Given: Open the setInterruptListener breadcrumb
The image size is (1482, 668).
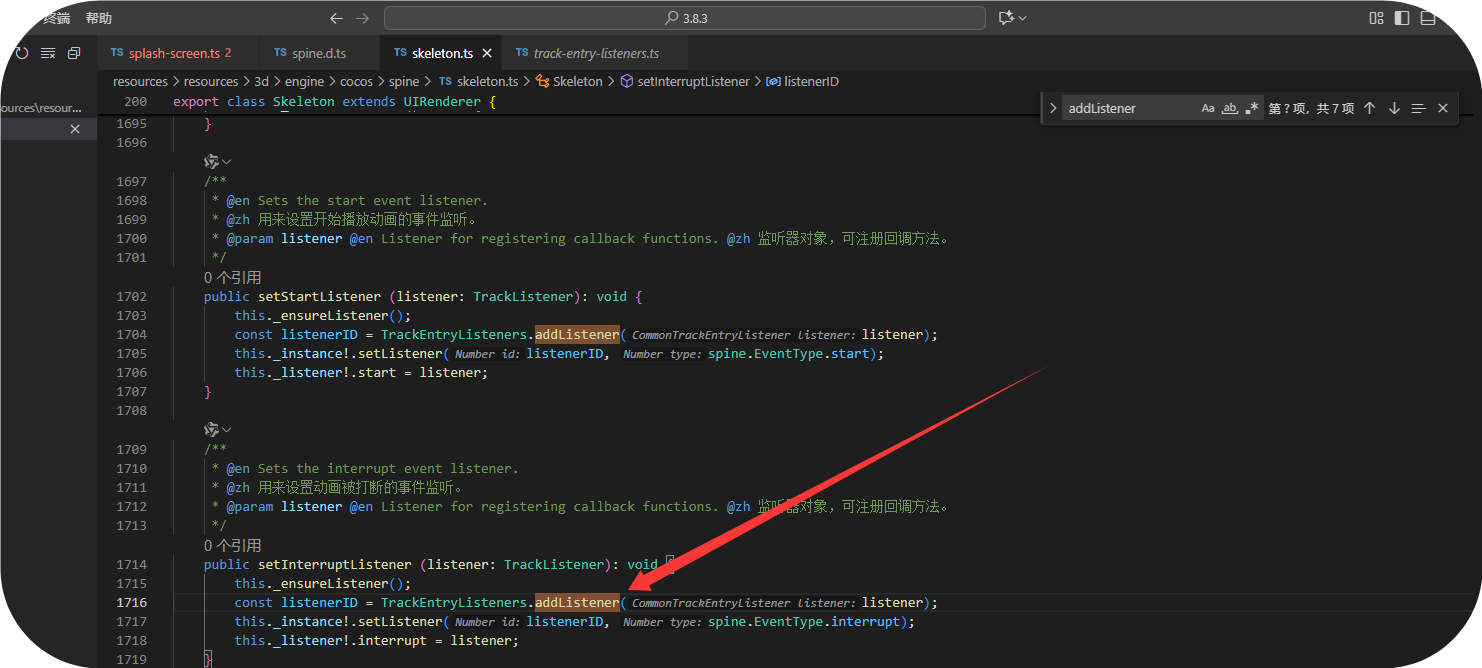Looking at the screenshot, I should (x=685, y=81).
